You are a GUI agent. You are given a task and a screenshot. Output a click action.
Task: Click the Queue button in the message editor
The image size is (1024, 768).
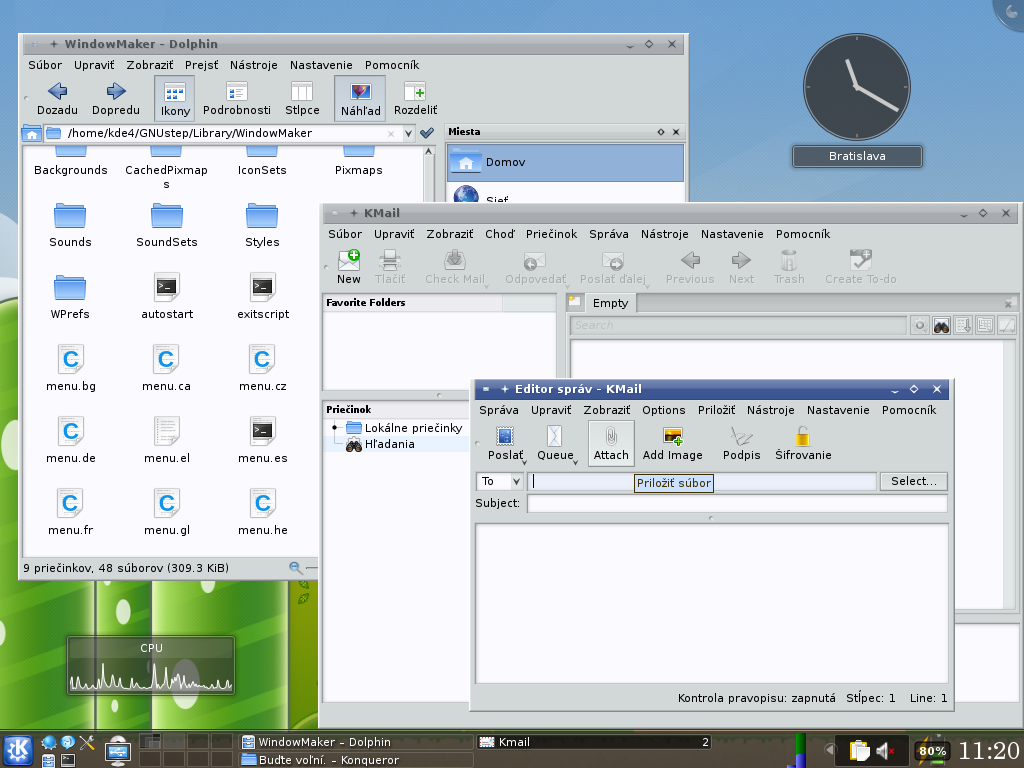tap(554, 443)
